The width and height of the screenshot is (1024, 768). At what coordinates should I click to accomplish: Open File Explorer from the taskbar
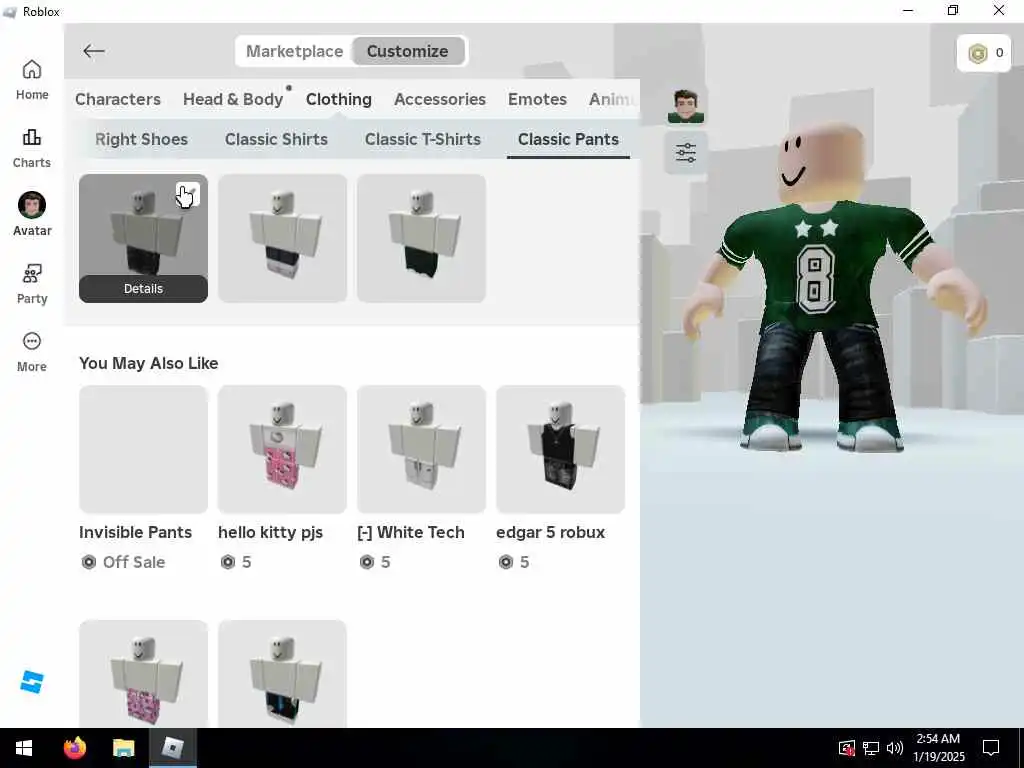(123, 748)
